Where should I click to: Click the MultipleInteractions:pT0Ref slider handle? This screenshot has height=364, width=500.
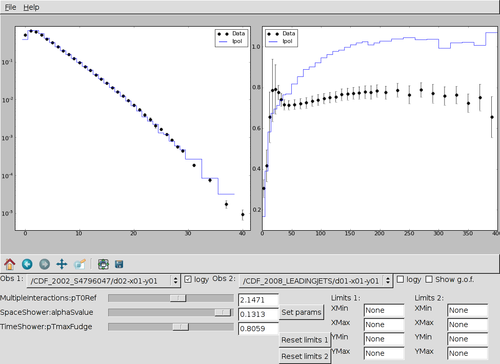(178, 298)
